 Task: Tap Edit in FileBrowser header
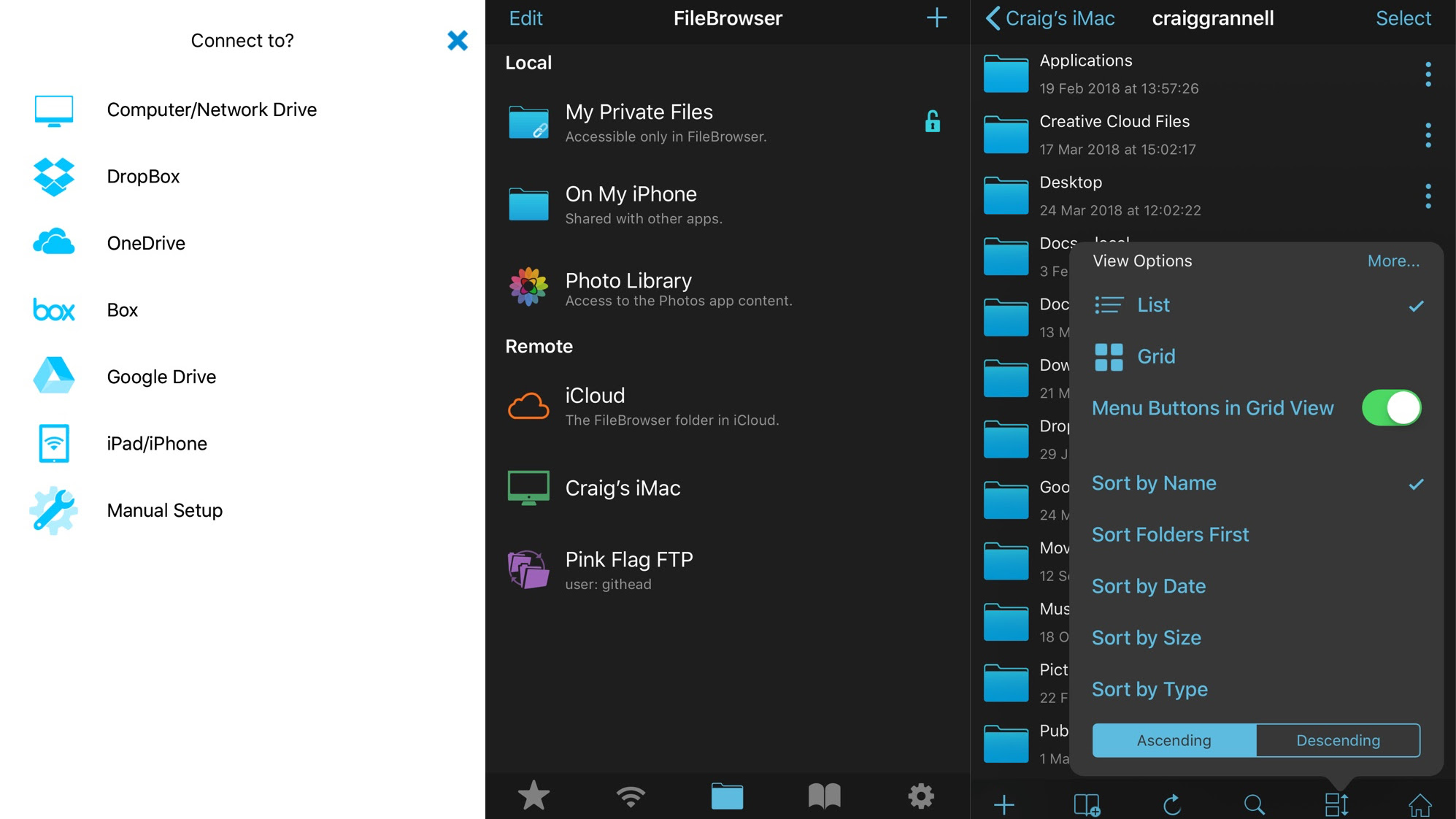tap(525, 18)
